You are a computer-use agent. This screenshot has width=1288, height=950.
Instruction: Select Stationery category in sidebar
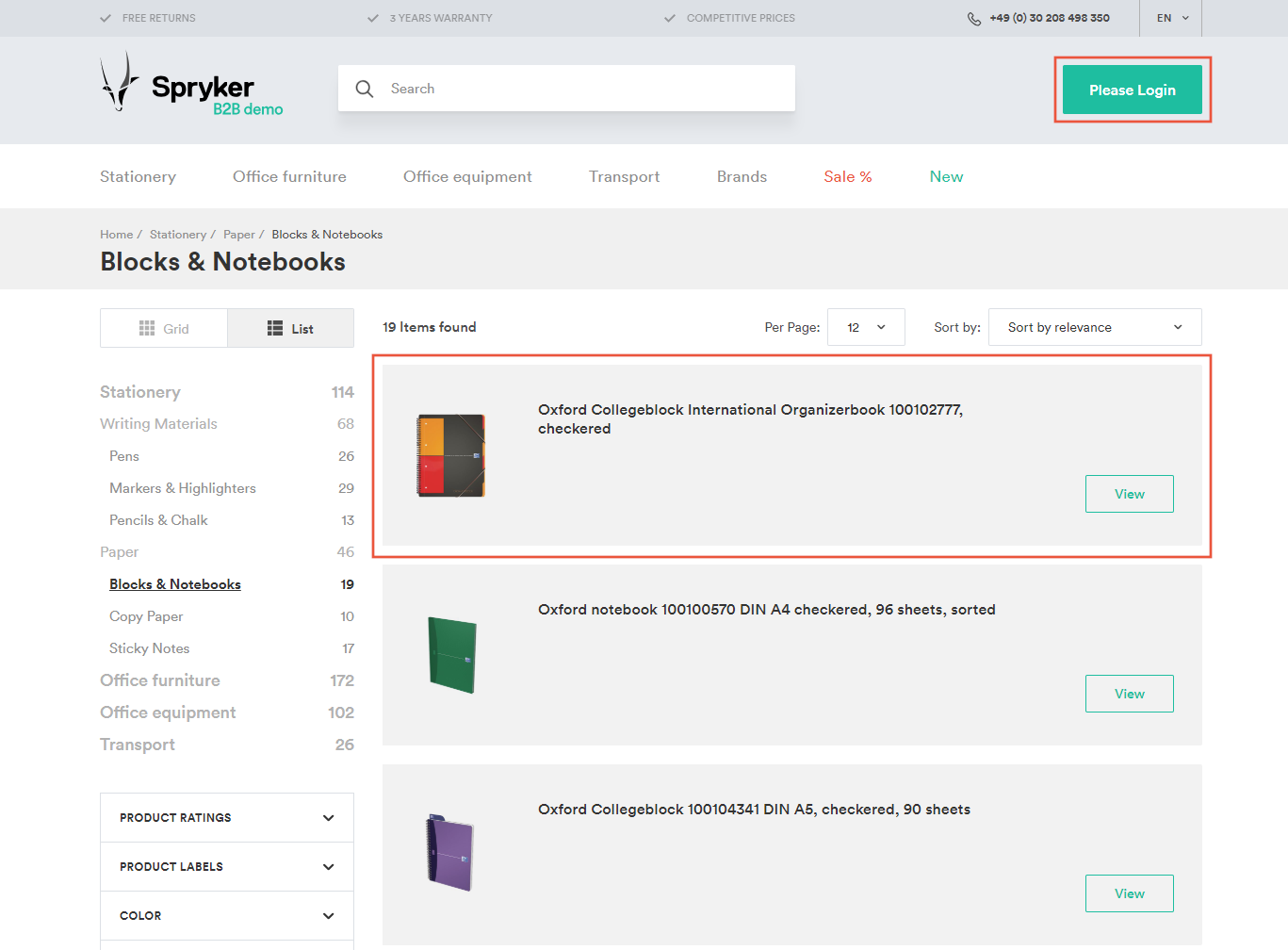140,392
